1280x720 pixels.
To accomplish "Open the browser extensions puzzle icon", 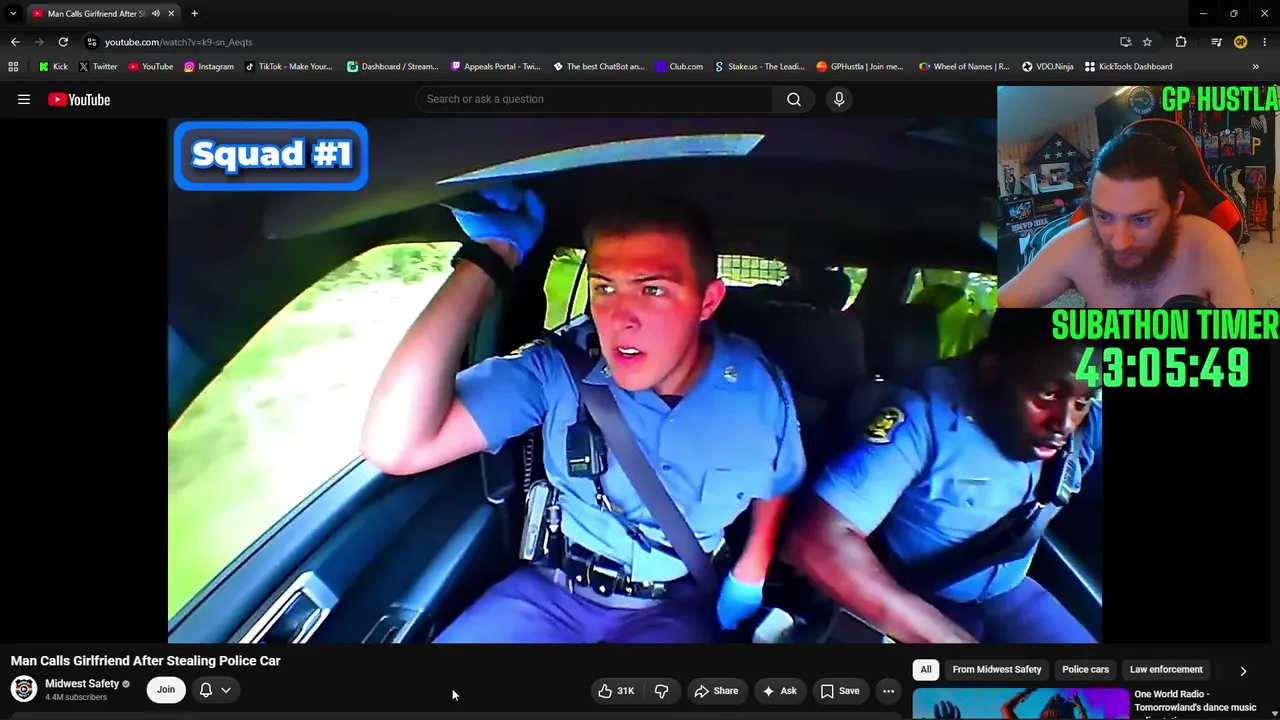I will (x=1181, y=42).
